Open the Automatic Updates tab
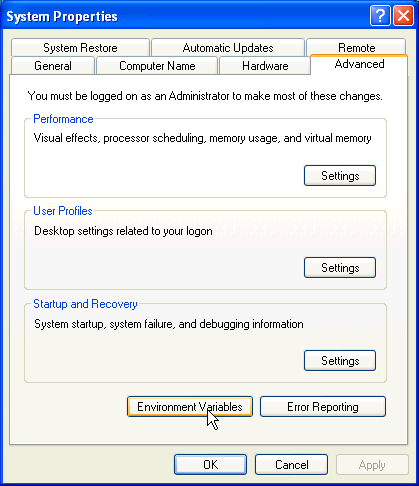 pos(228,48)
